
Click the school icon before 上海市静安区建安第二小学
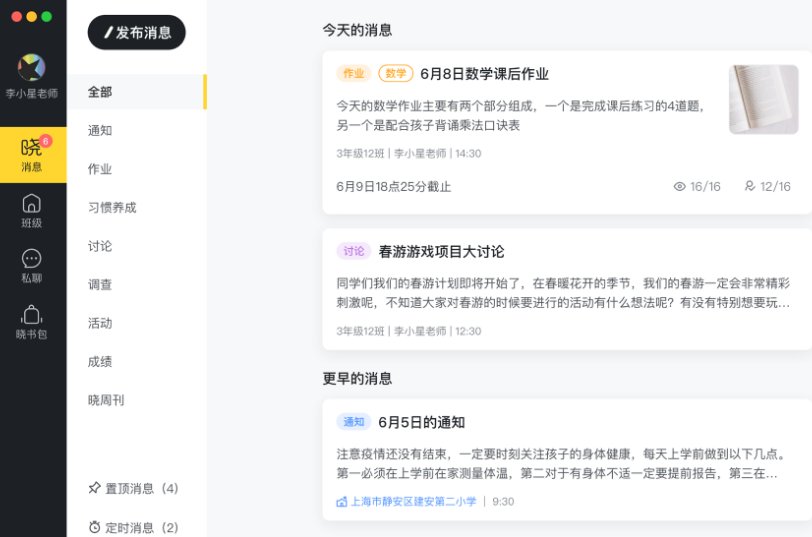pyautogui.click(x=342, y=502)
